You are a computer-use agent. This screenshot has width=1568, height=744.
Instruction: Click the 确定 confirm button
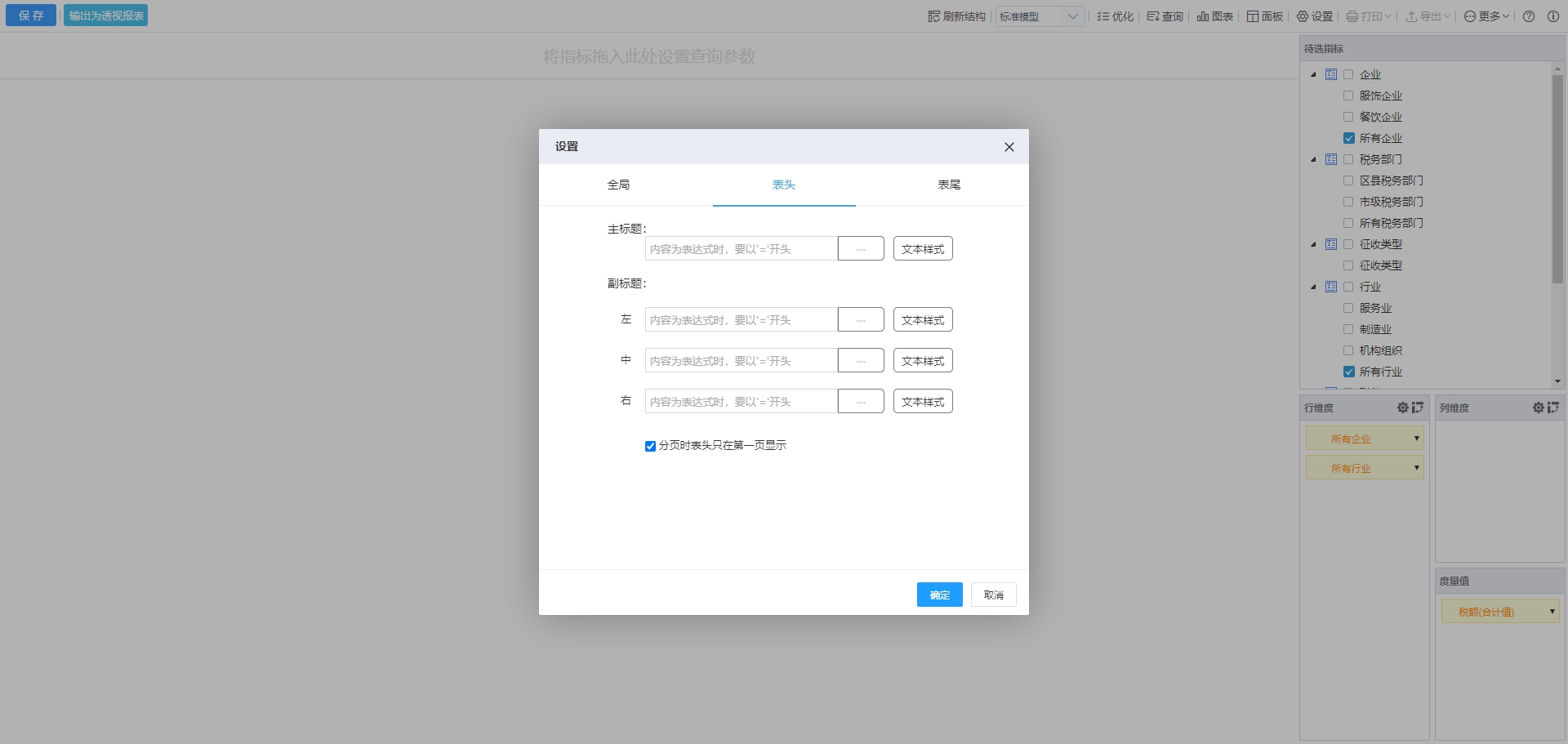[939, 595]
